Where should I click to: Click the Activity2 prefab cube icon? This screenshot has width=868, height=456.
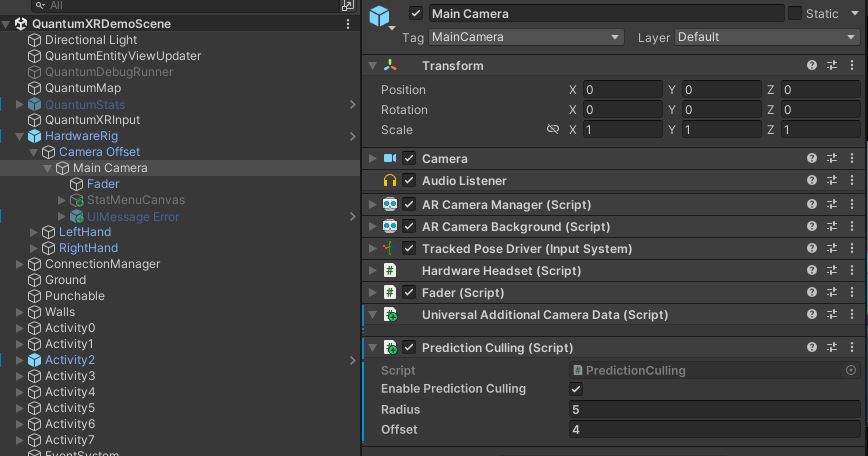click(x=34, y=360)
